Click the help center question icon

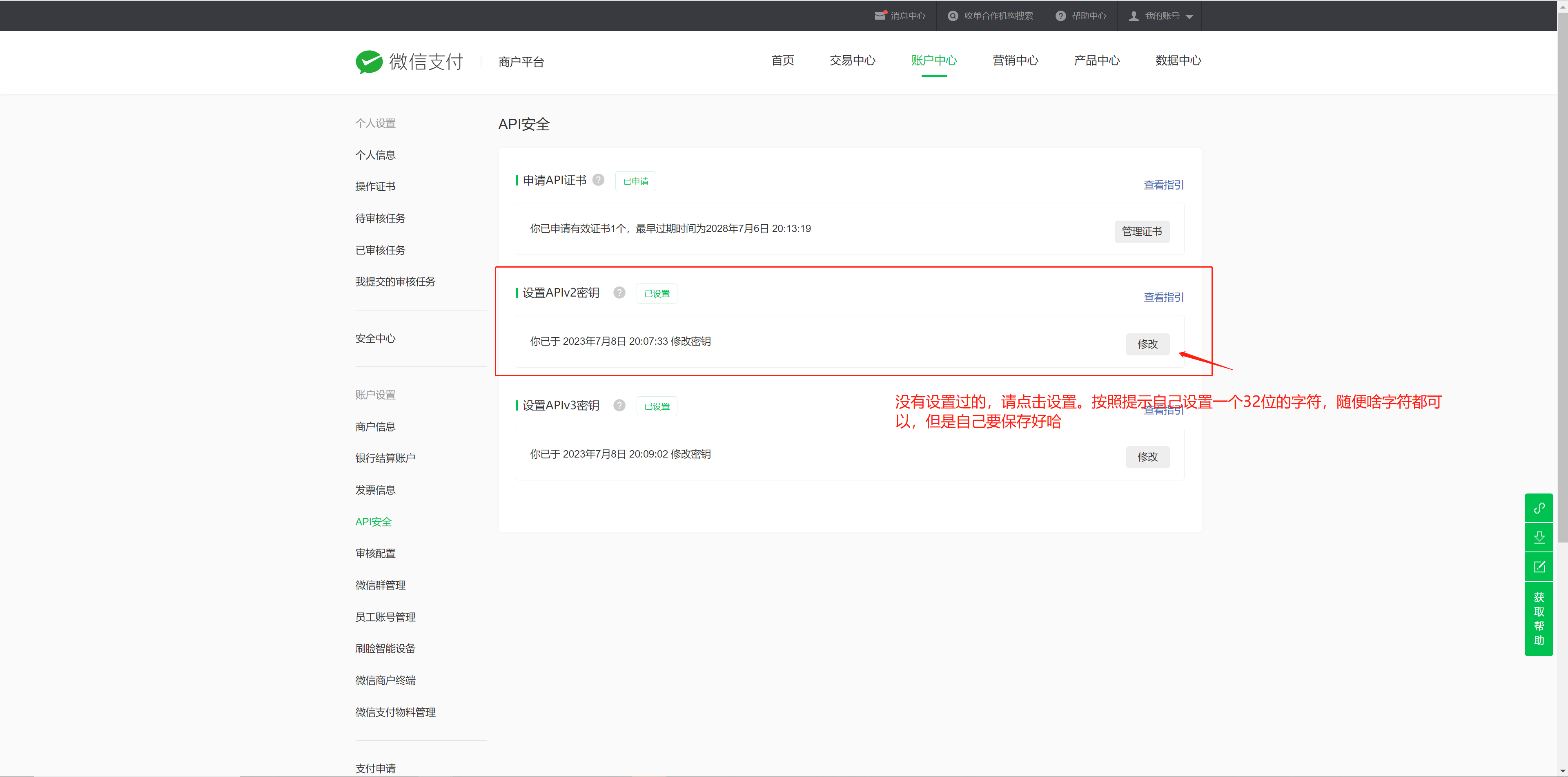pos(1060,16)
